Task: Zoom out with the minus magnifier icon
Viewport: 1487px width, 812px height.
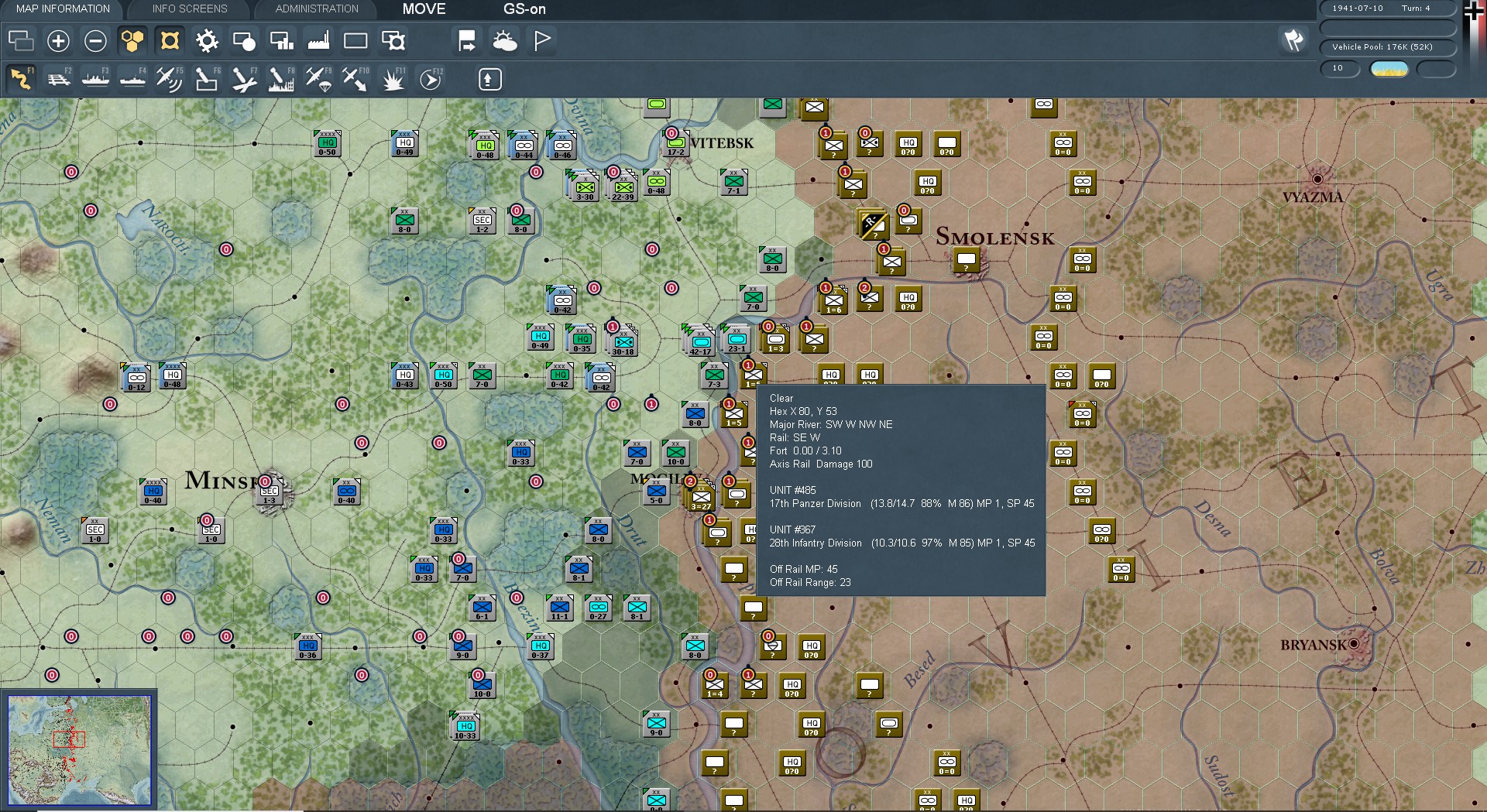Action: [x=95, y=41]
